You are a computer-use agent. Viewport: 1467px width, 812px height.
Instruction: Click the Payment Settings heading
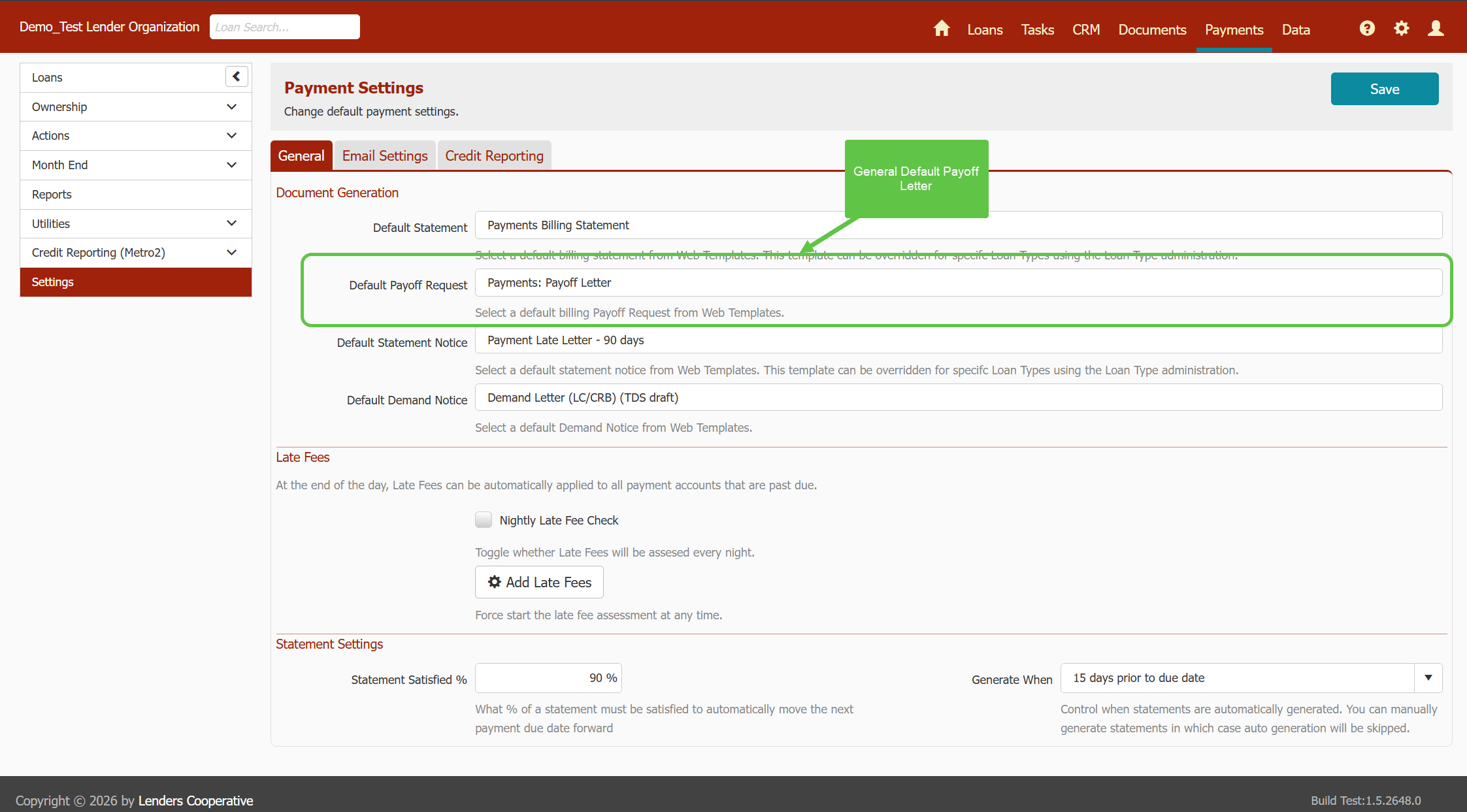click(x=354, y=88)
